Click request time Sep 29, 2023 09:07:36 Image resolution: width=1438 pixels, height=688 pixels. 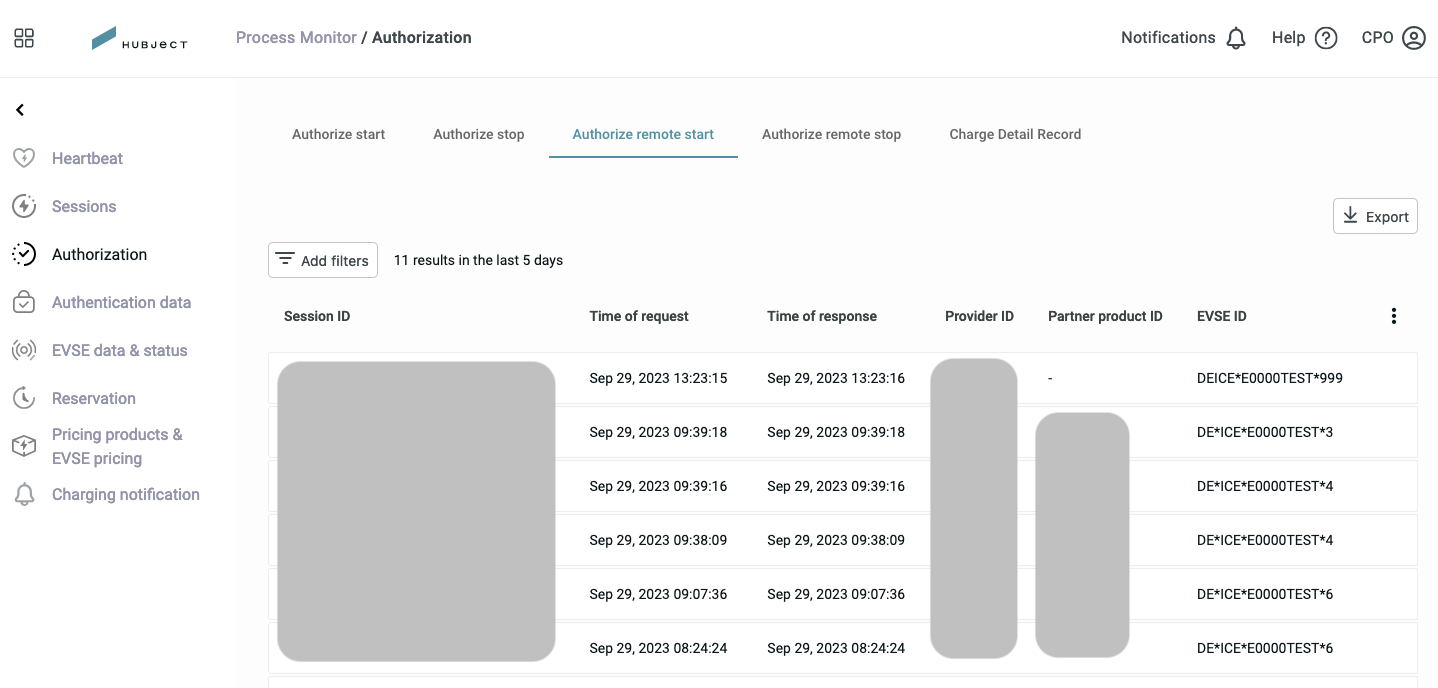(658, 594)
